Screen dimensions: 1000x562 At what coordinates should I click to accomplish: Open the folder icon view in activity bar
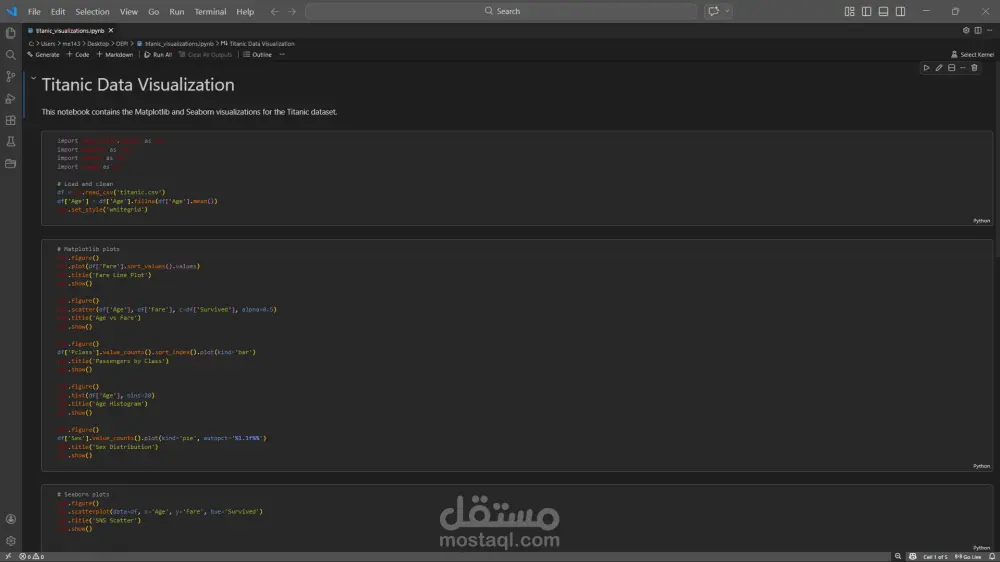pyautogui.click(x=11, y=163)
